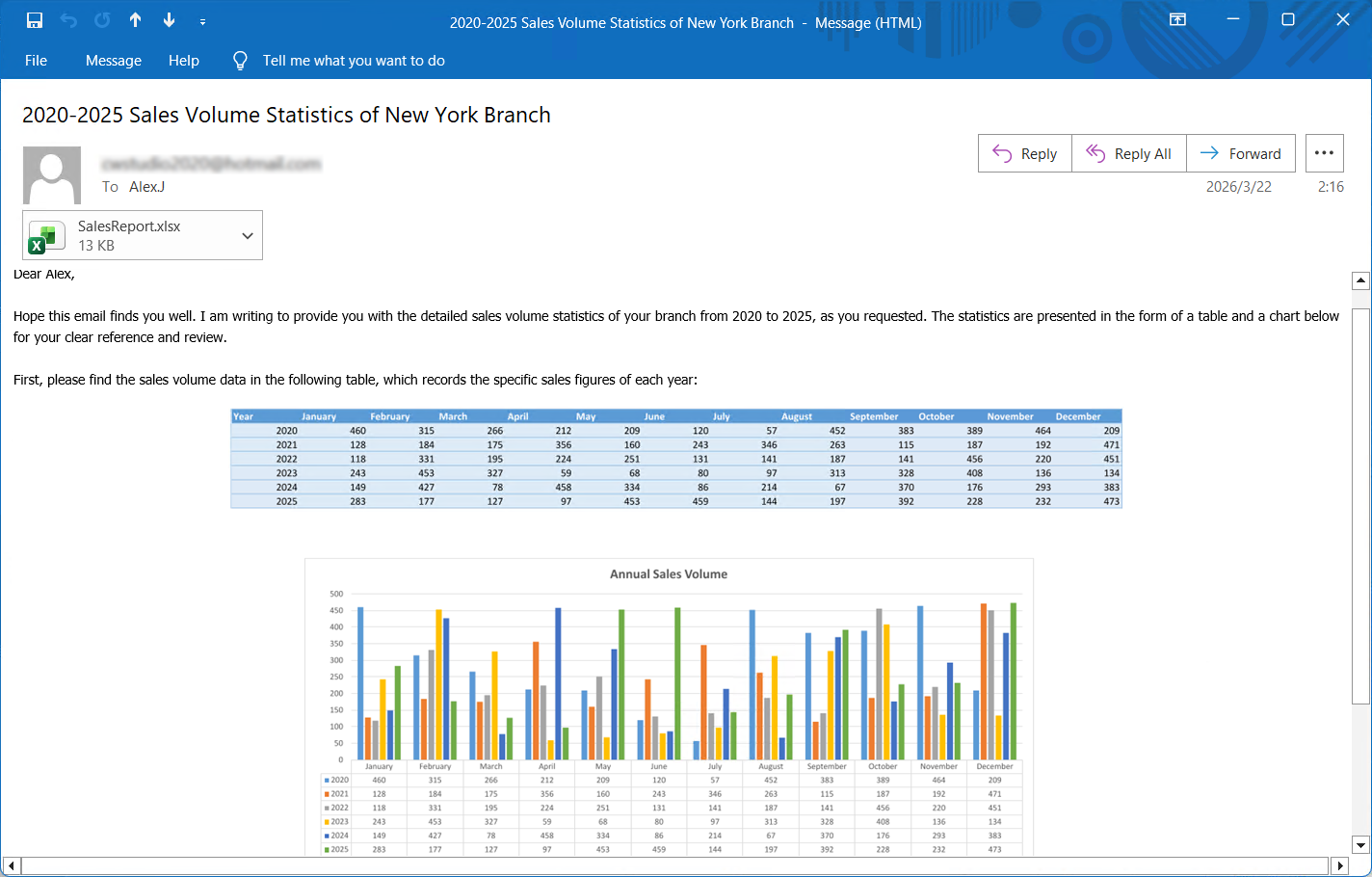Viewport: 1372px width, 877px height.
Task: Open the Help tab
Action: [183, 60]
